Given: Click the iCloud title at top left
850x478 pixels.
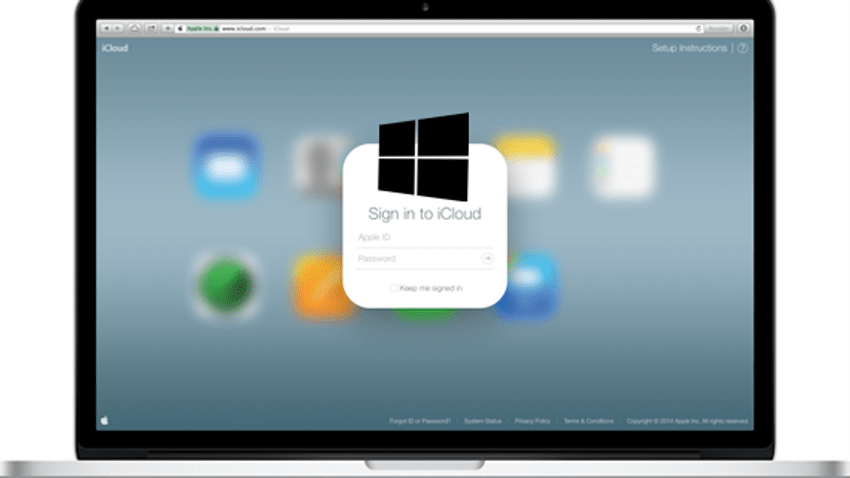Looking at the screenshot, I should point(115,48).
